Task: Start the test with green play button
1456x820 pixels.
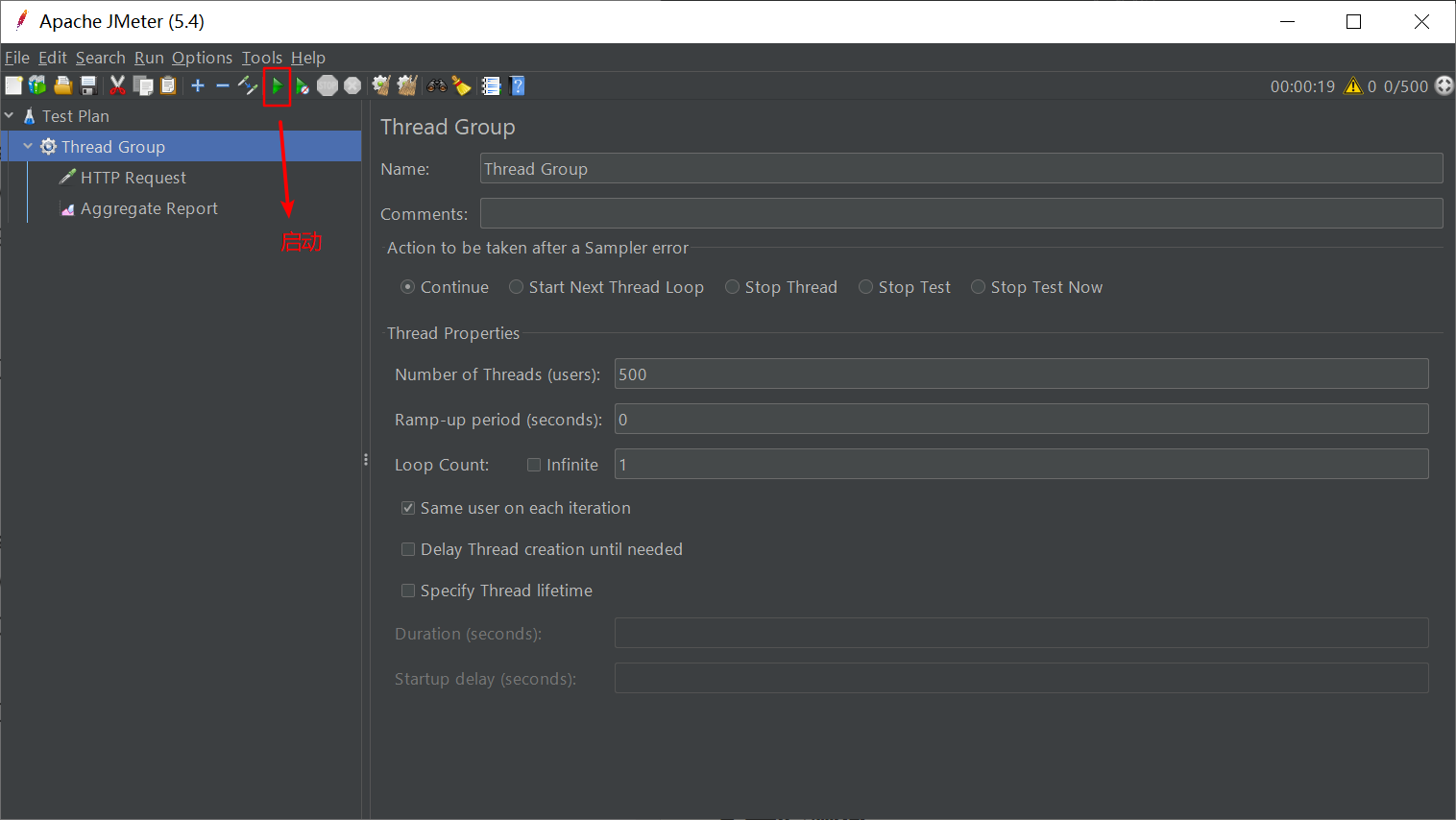Action: pos(277,86)
